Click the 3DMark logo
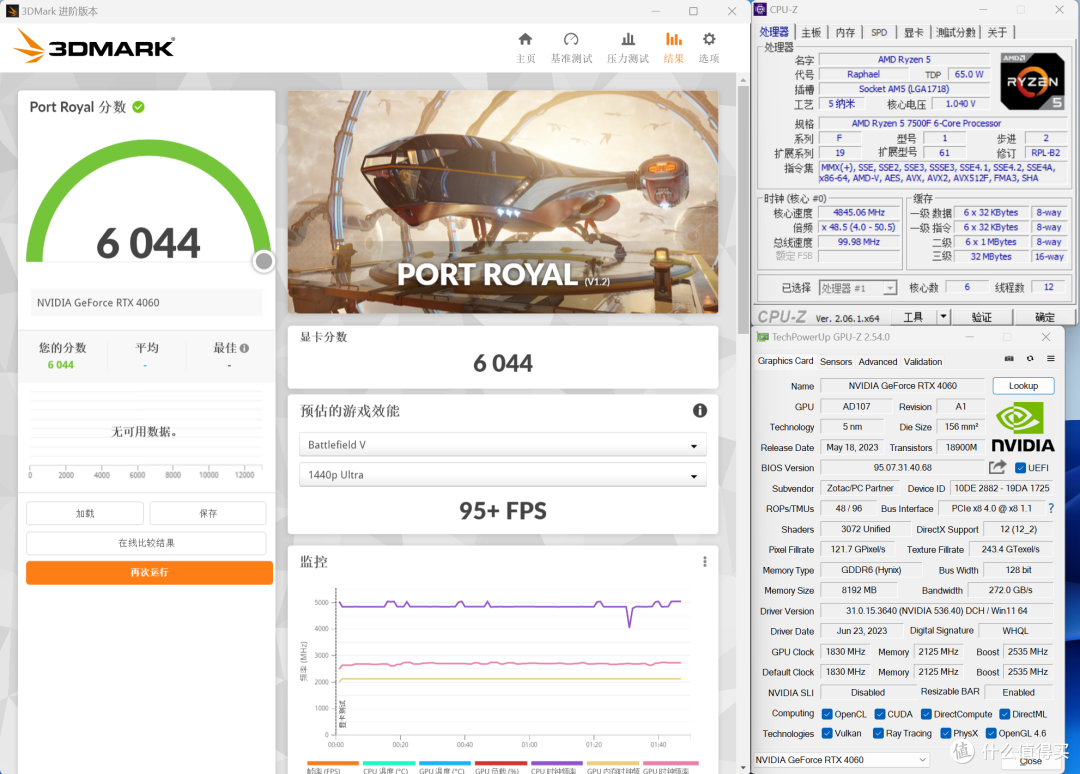The image size is (1080, 774). click(94, 46)
